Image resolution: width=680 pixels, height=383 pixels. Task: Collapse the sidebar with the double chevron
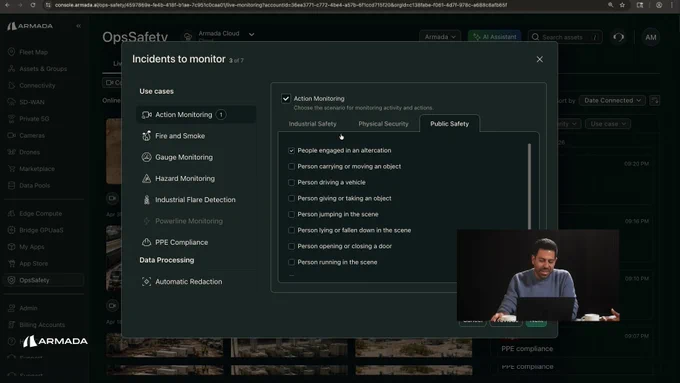coord(78,26)
